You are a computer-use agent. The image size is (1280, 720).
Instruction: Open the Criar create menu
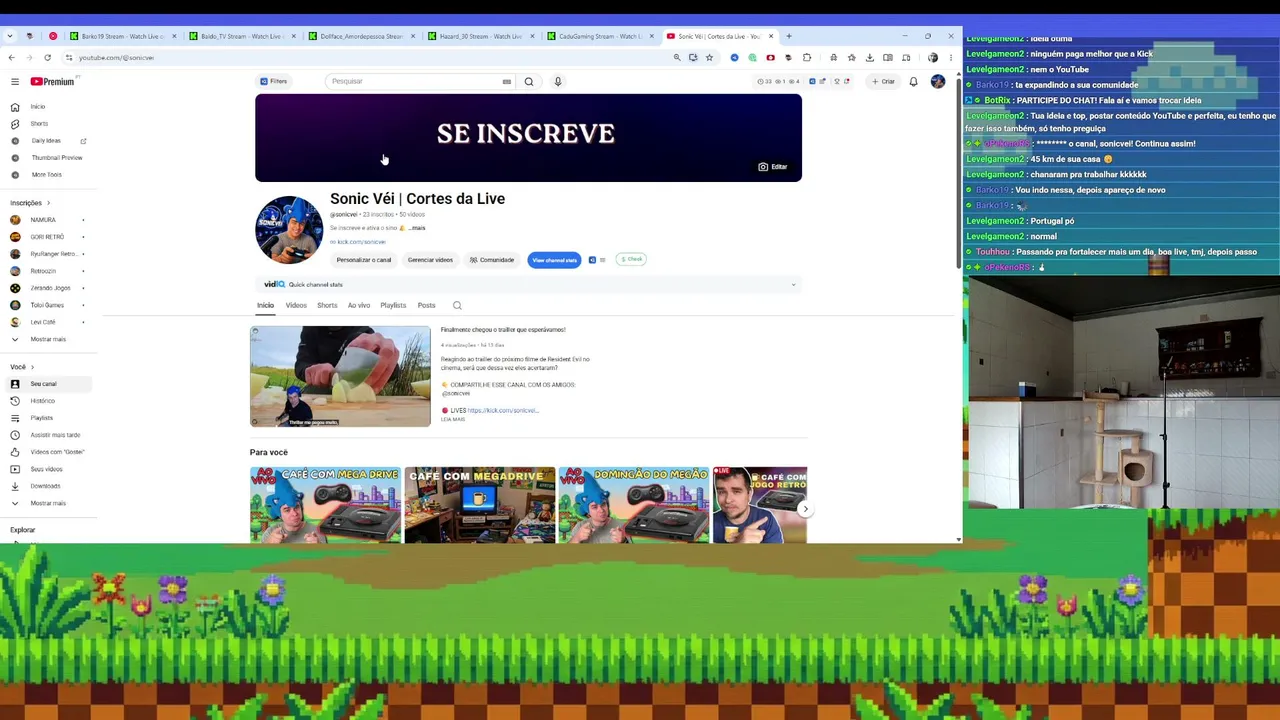(883, 81)
